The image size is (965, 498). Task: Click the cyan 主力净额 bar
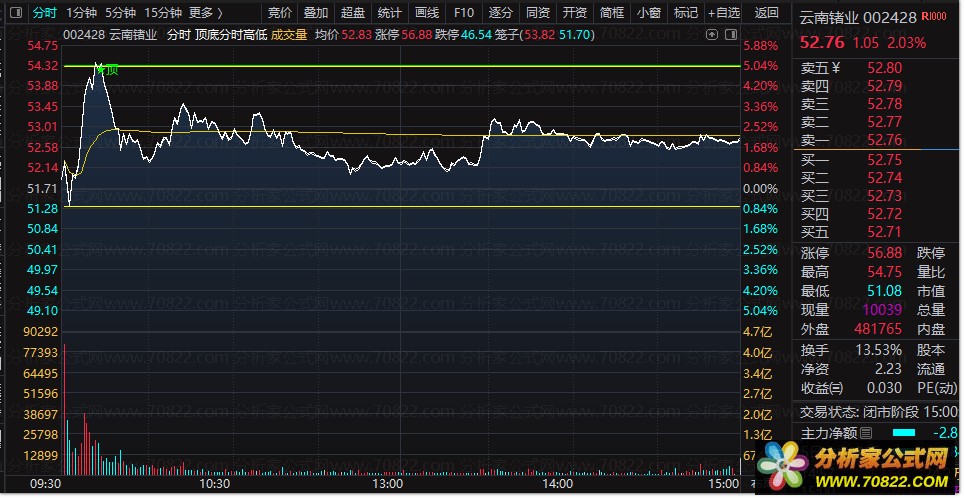click(x=903, y=432)
